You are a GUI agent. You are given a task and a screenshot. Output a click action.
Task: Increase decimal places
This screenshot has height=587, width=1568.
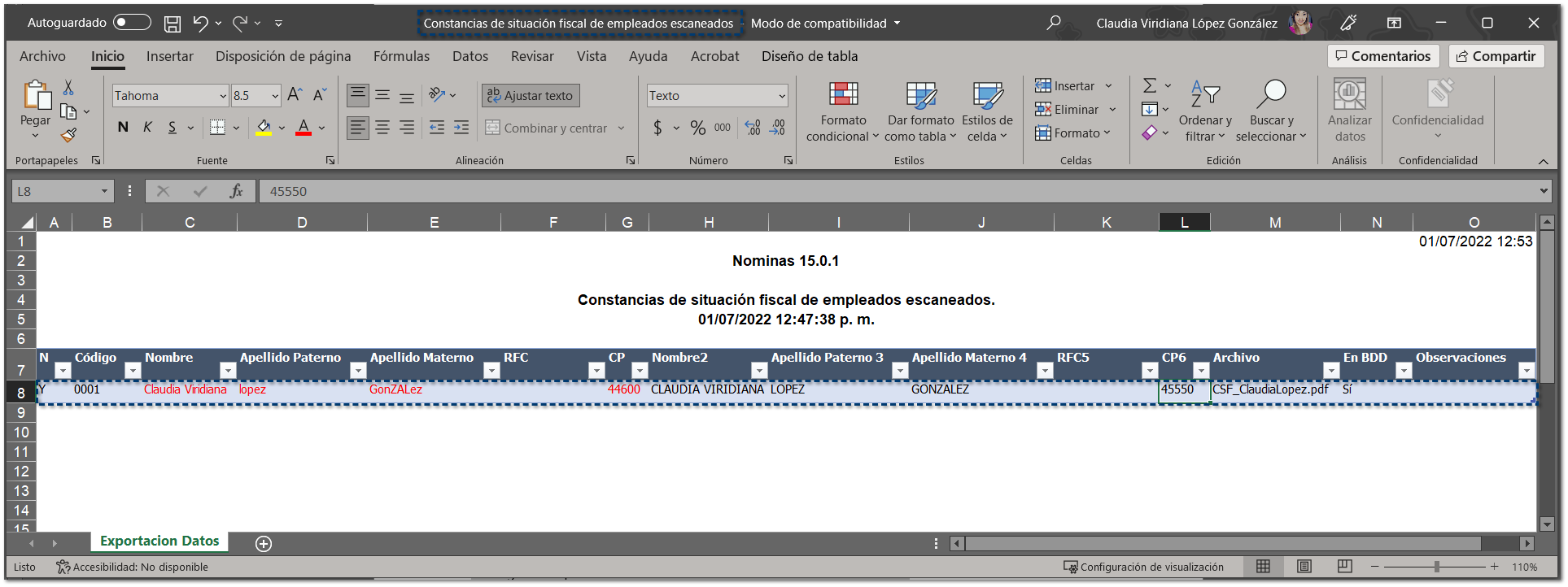[753, 128]
